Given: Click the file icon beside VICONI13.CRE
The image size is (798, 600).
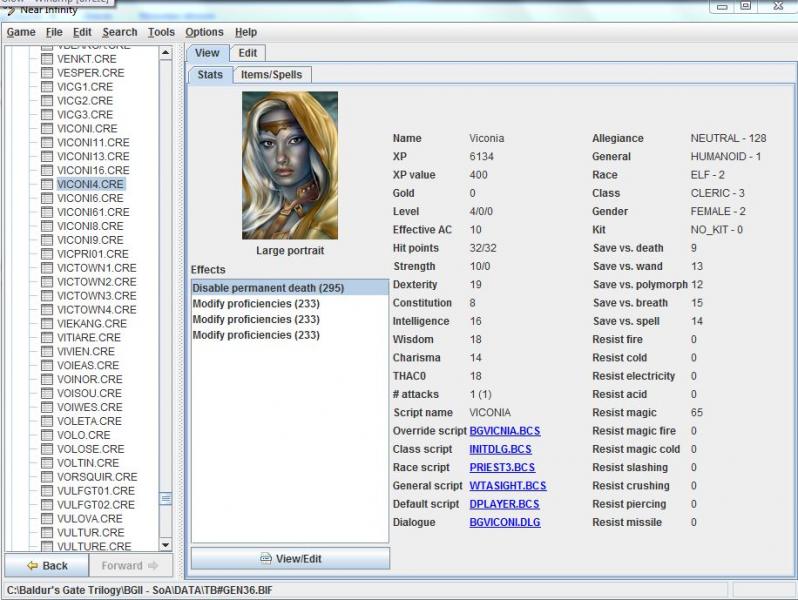Looking at the screenshot, I should pyautogui.click(x=47, y=156).
